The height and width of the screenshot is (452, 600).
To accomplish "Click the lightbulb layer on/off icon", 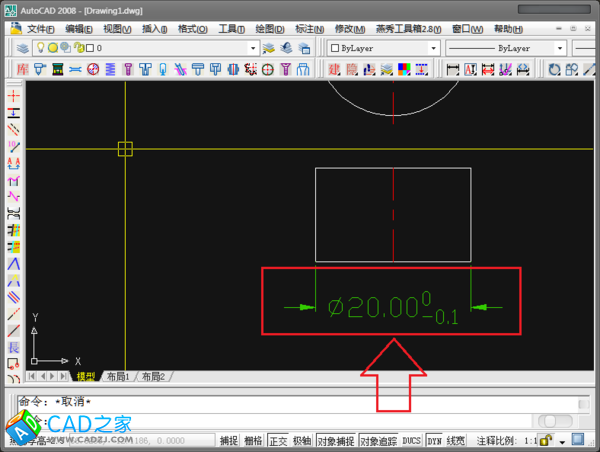I will point(40,48).
